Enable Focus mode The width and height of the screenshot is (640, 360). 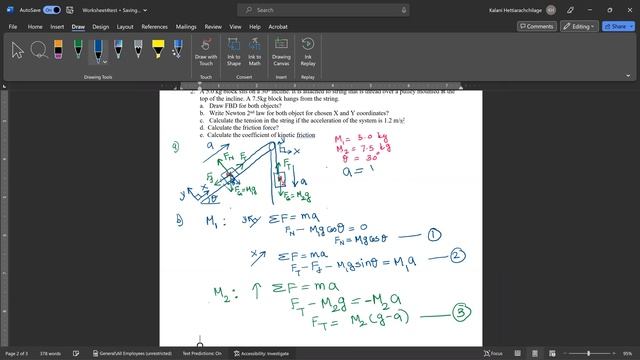click(493, 353)
